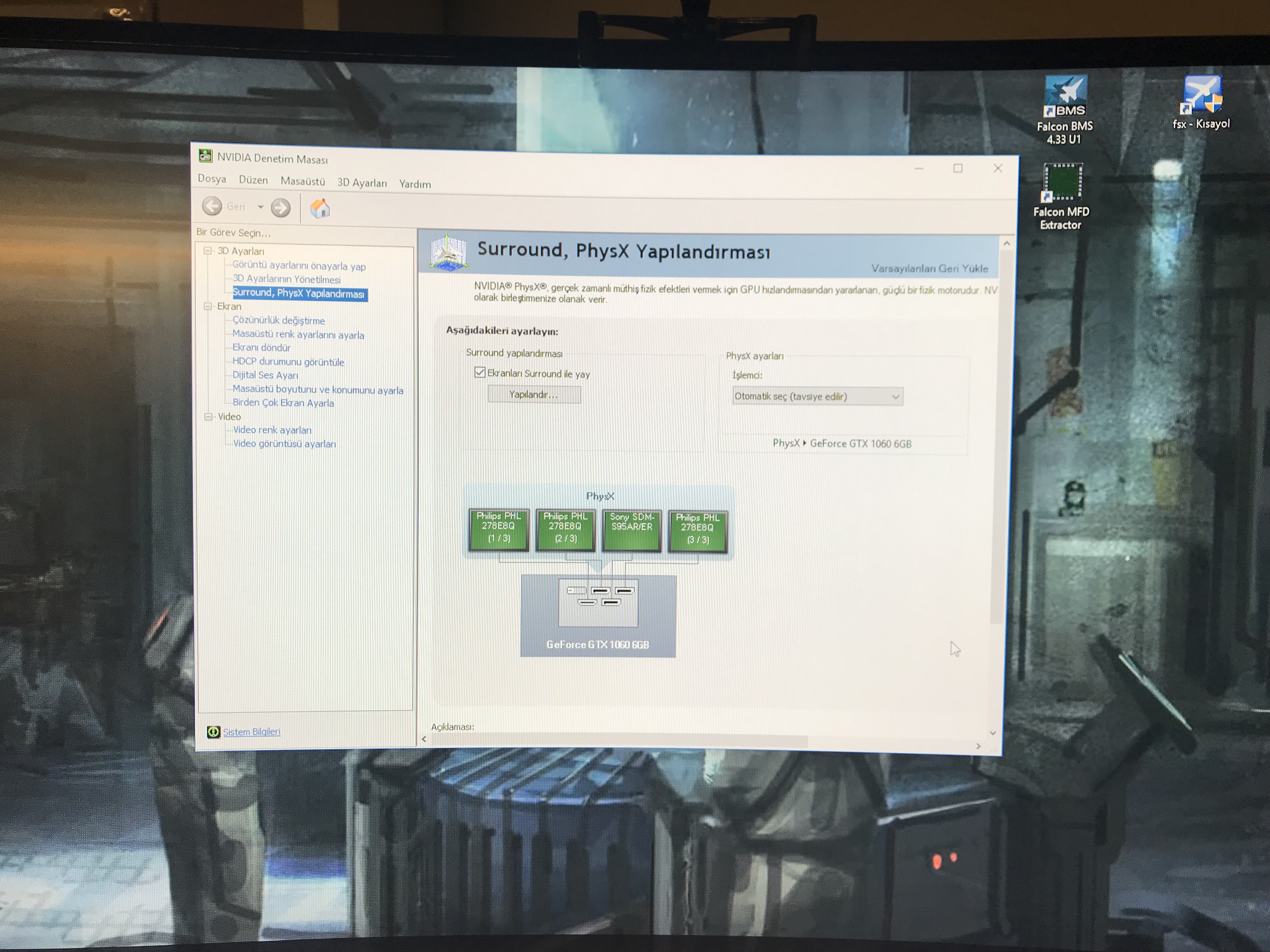1270x952 pixels.
Task: Click the Back arrow navigation icon
Action: (212, 206)
